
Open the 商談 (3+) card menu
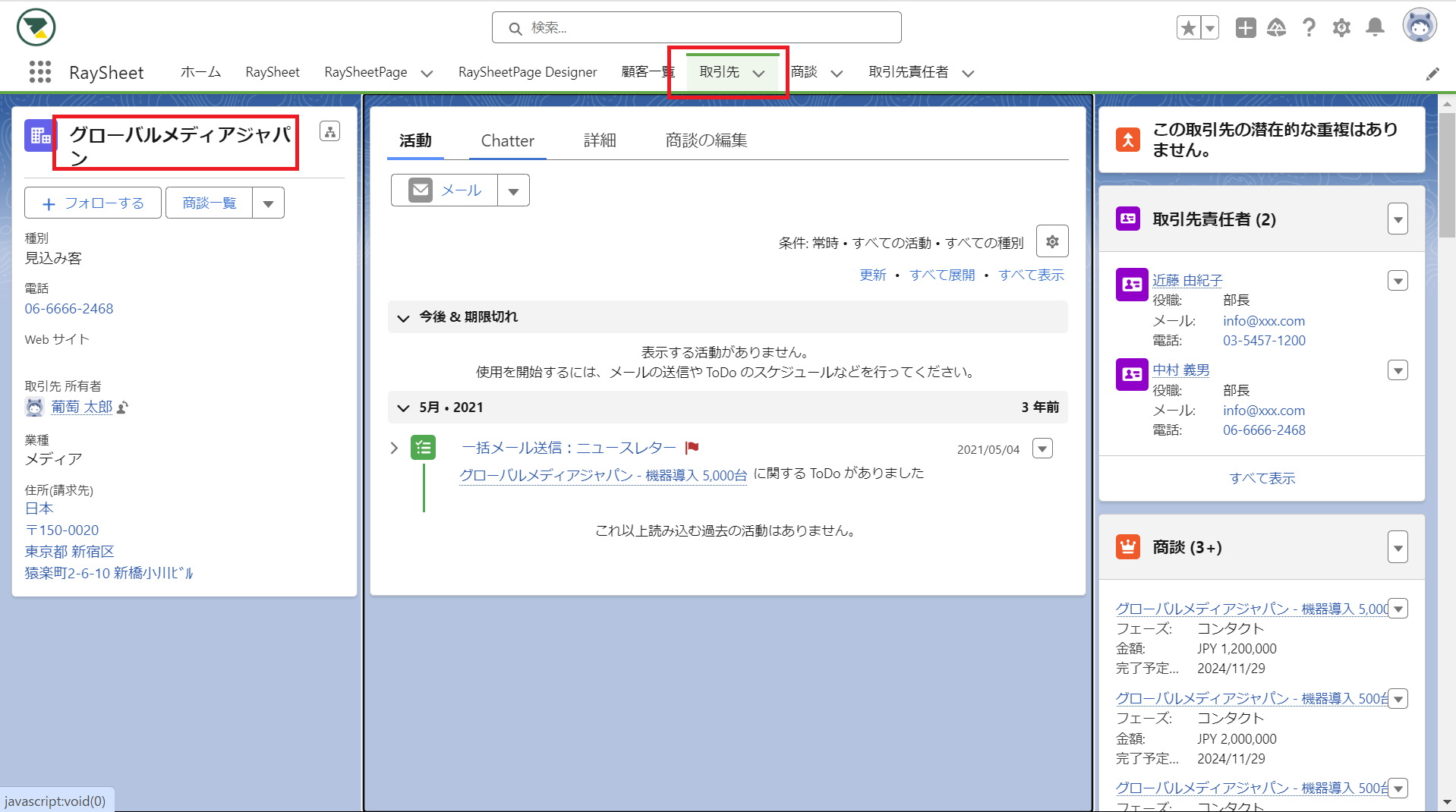1398,547
